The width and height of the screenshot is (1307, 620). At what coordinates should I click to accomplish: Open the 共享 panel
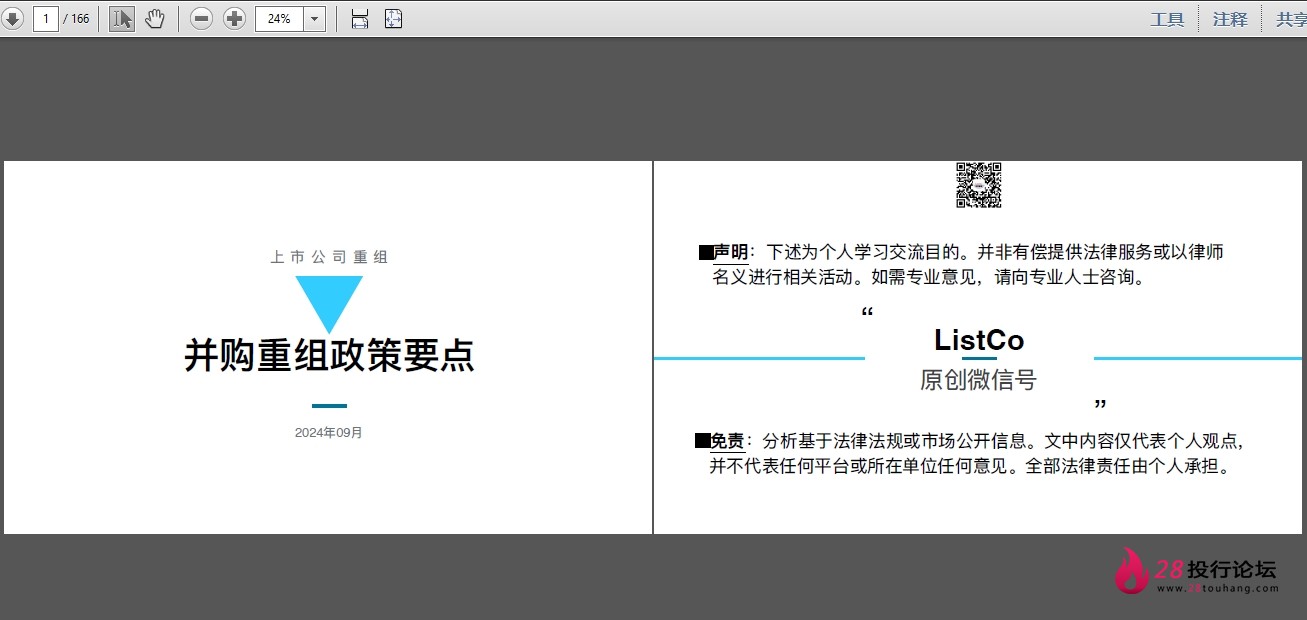(x=1291, y=19)
